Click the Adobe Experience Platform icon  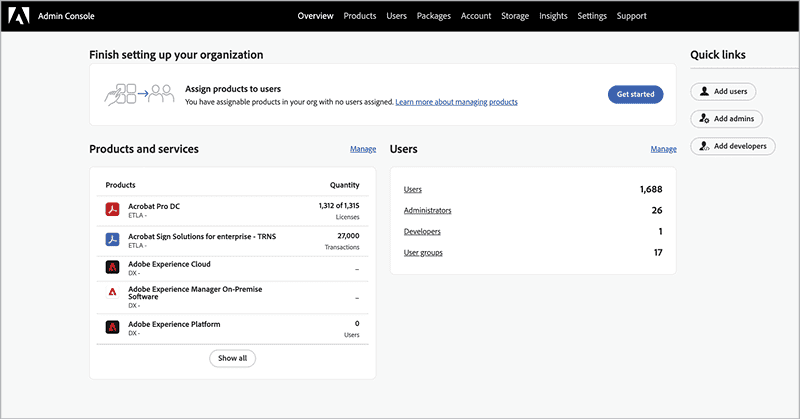(x=112, y=327)
